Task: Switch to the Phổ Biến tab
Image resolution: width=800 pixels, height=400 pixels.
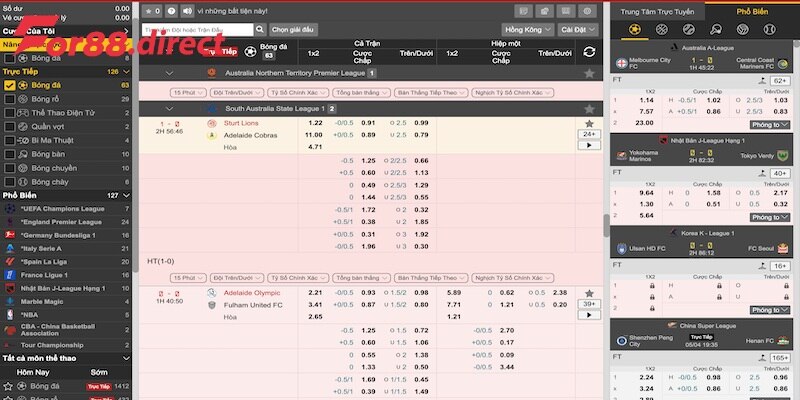Action: point(751,11)
